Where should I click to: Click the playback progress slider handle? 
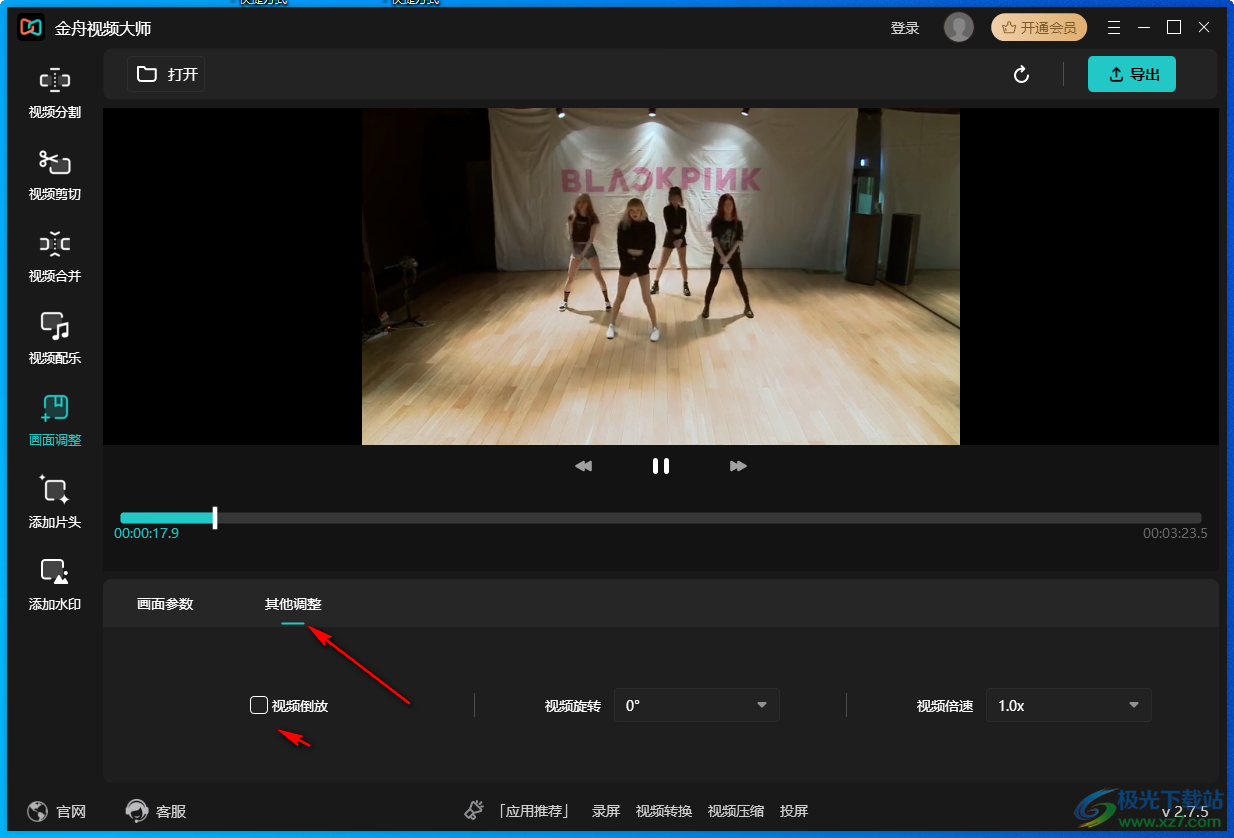point(215,518)
